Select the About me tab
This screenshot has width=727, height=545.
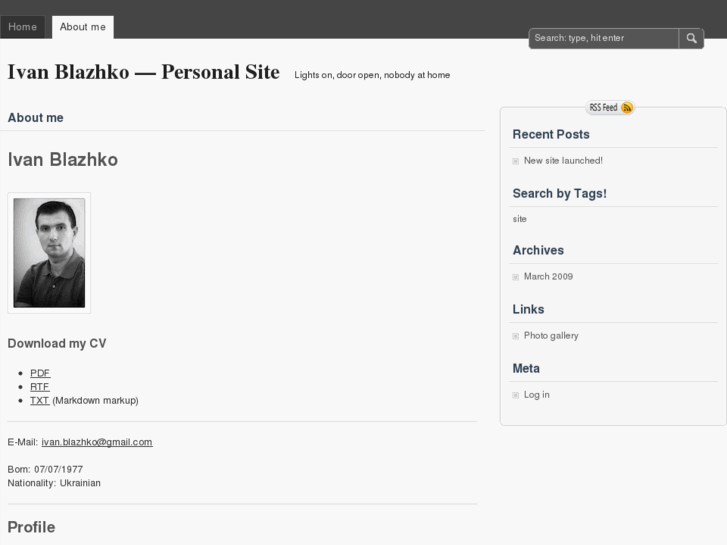point(83,27)
